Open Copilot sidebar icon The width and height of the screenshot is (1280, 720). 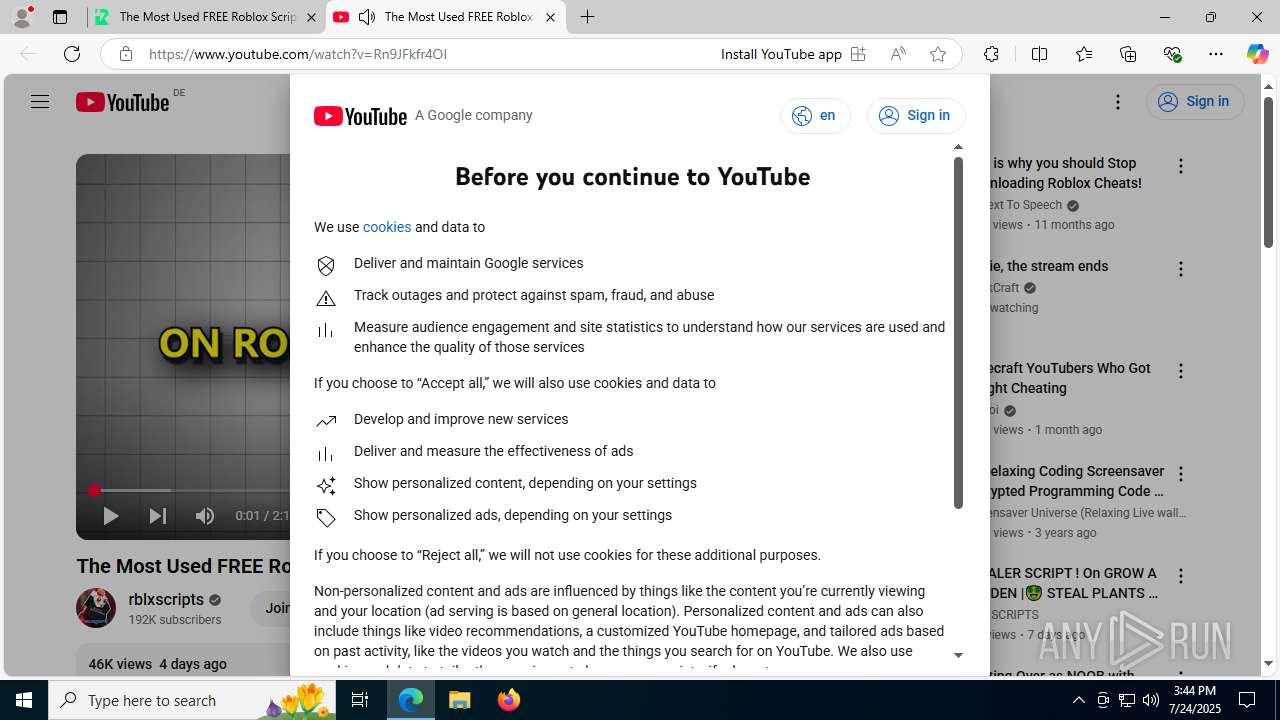click(x=1258, y=54)
